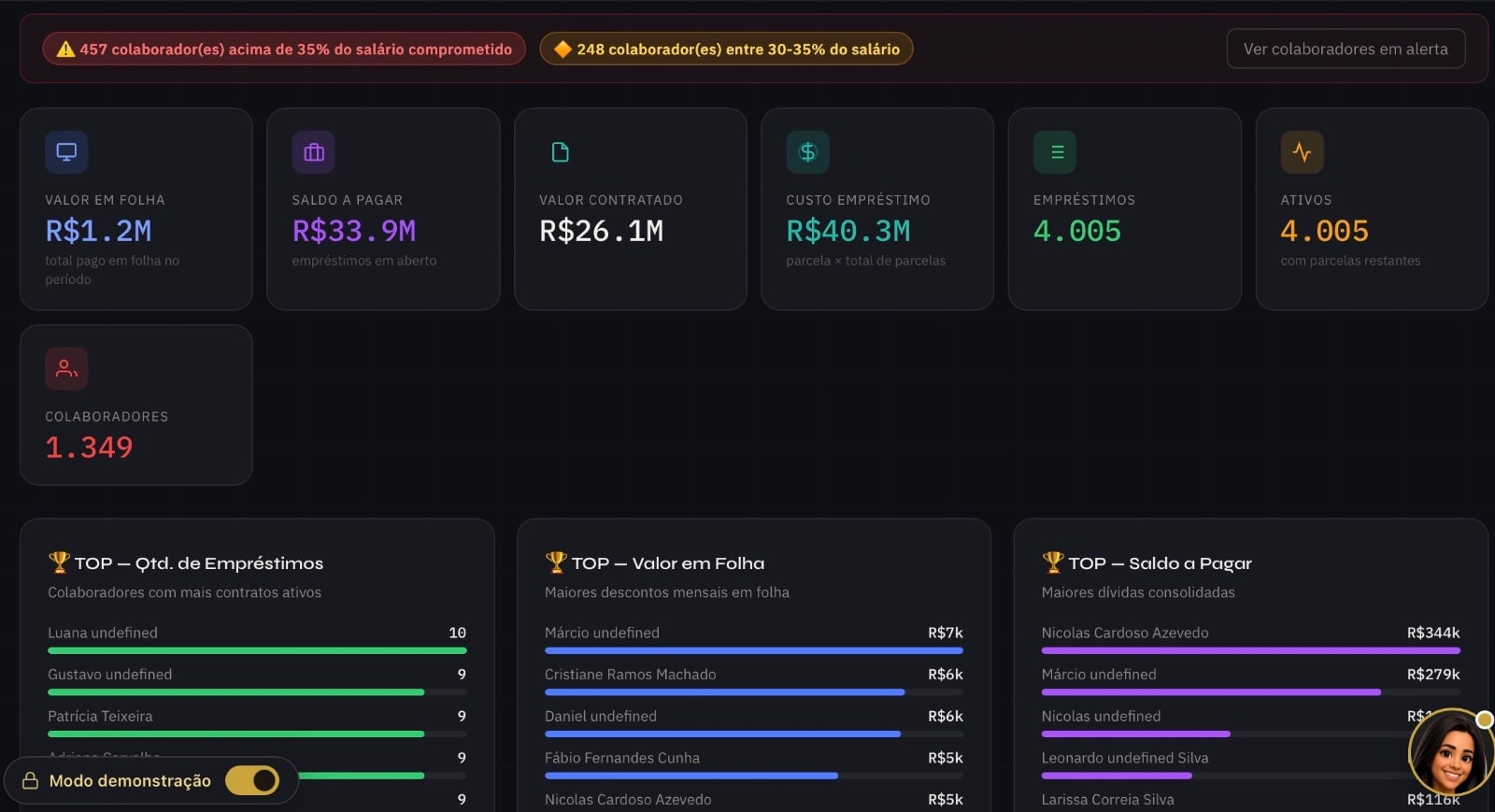Click the list icon above Empréstimos
Screen dimensions: 1495x812
pos(1056,152)
